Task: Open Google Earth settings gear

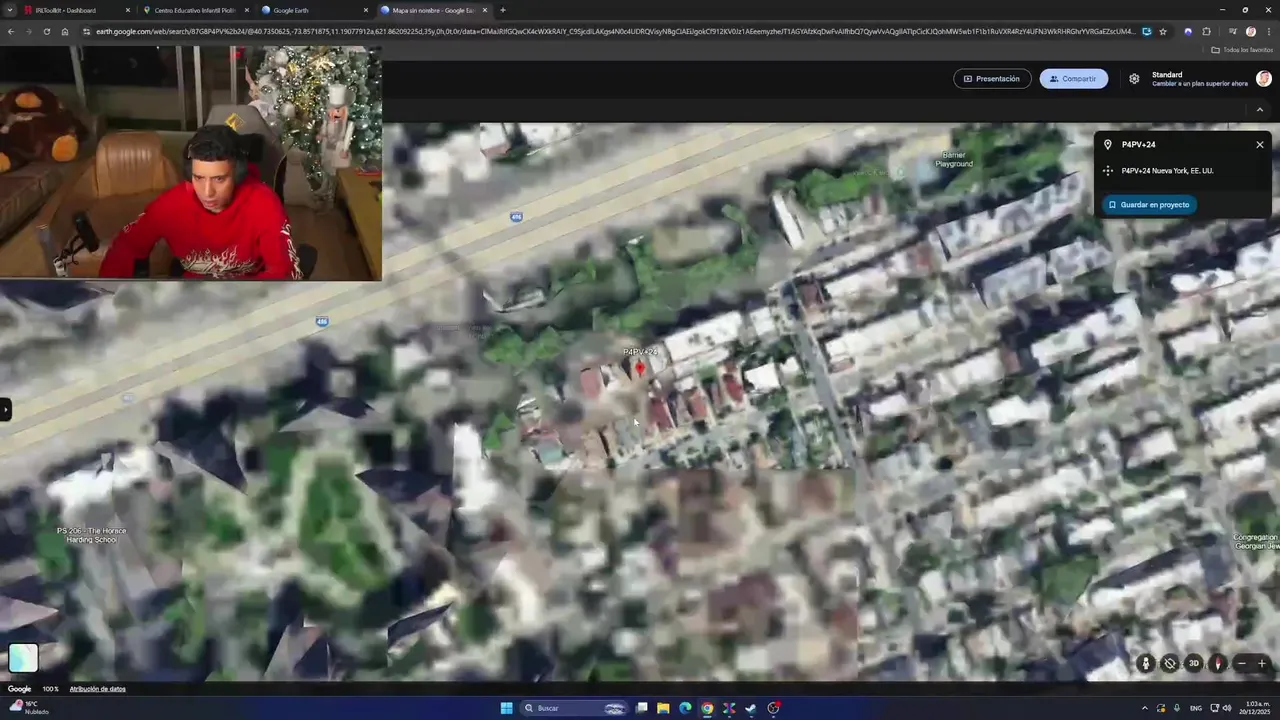Action: [1134, 79]
